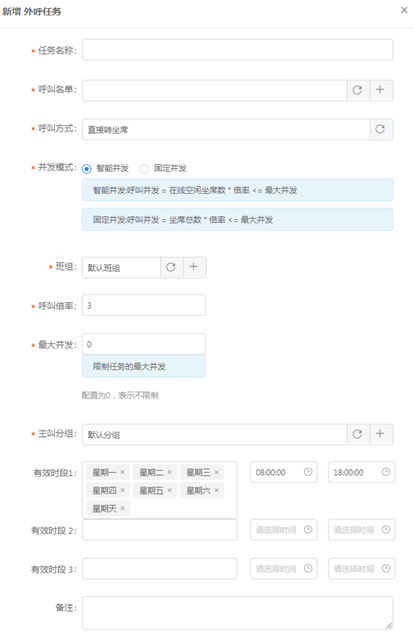Click the 呼叫倍率 field containing 3

click(144, 305)
